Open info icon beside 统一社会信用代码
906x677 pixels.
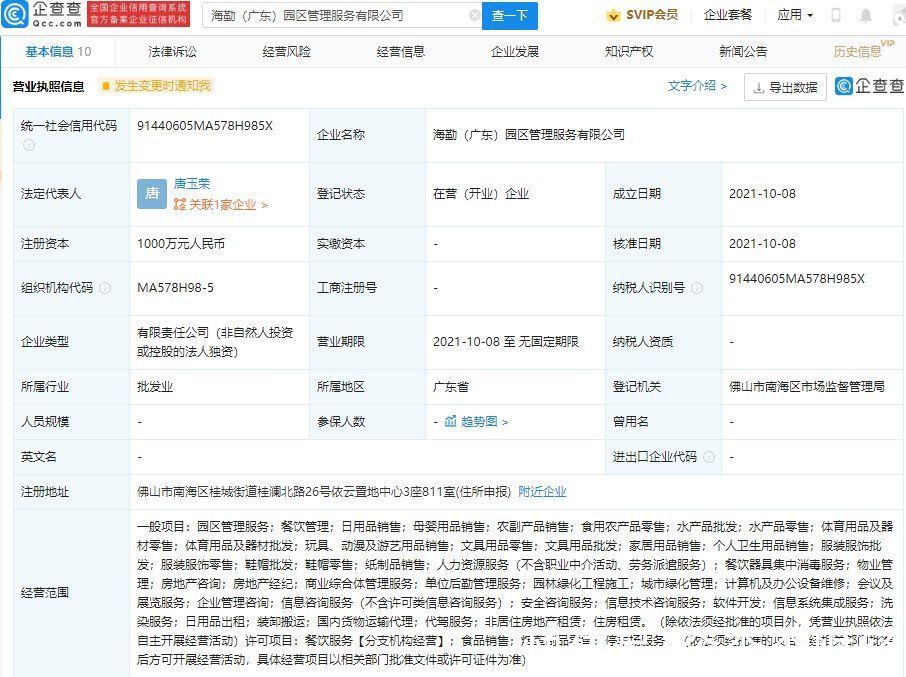[x=28, y=145]
